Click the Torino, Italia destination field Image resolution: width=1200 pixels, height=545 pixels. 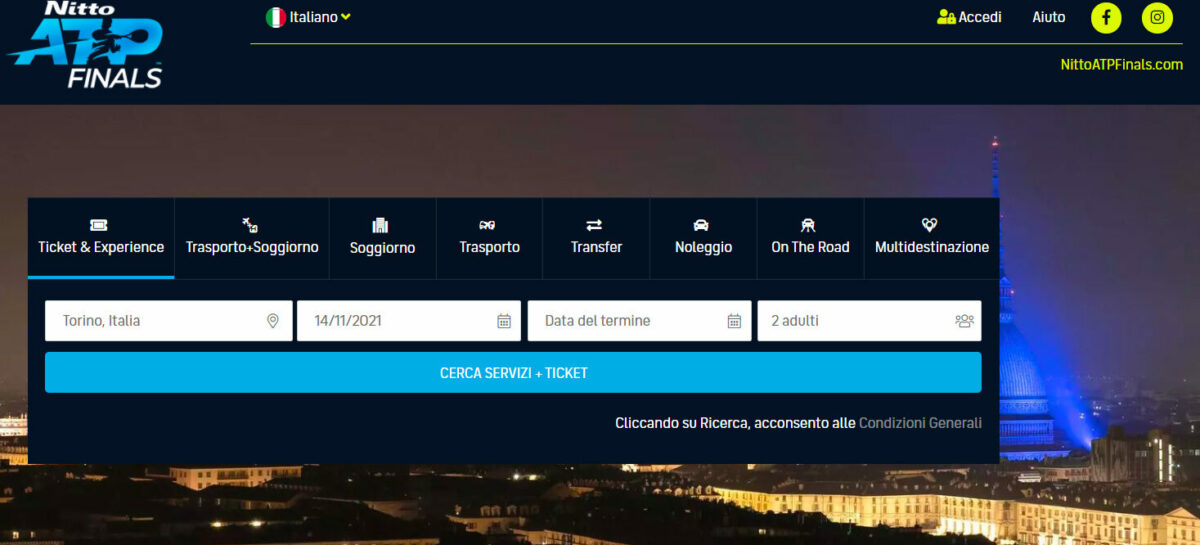click(155, 321)
